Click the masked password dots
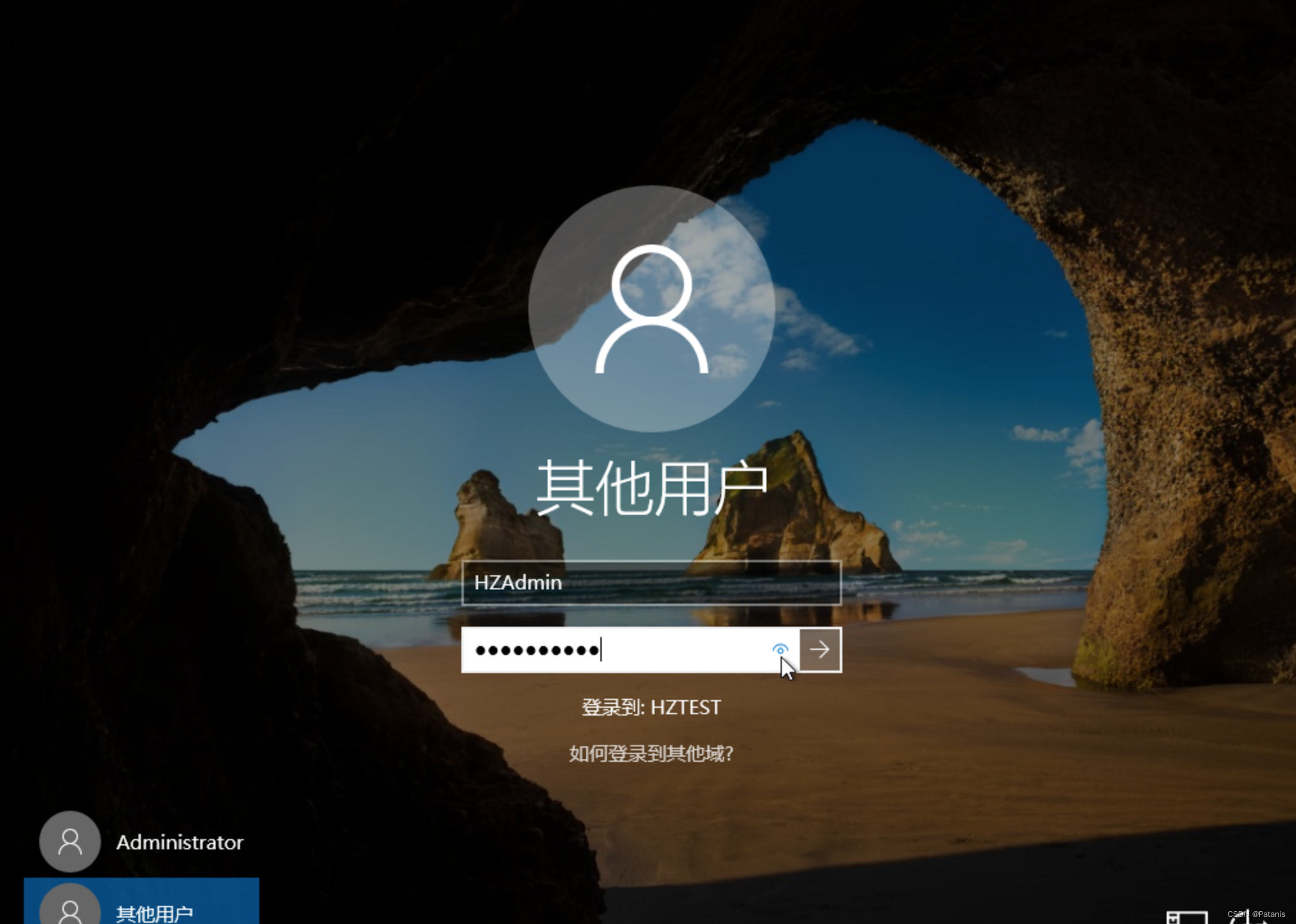 coord(537,651)
